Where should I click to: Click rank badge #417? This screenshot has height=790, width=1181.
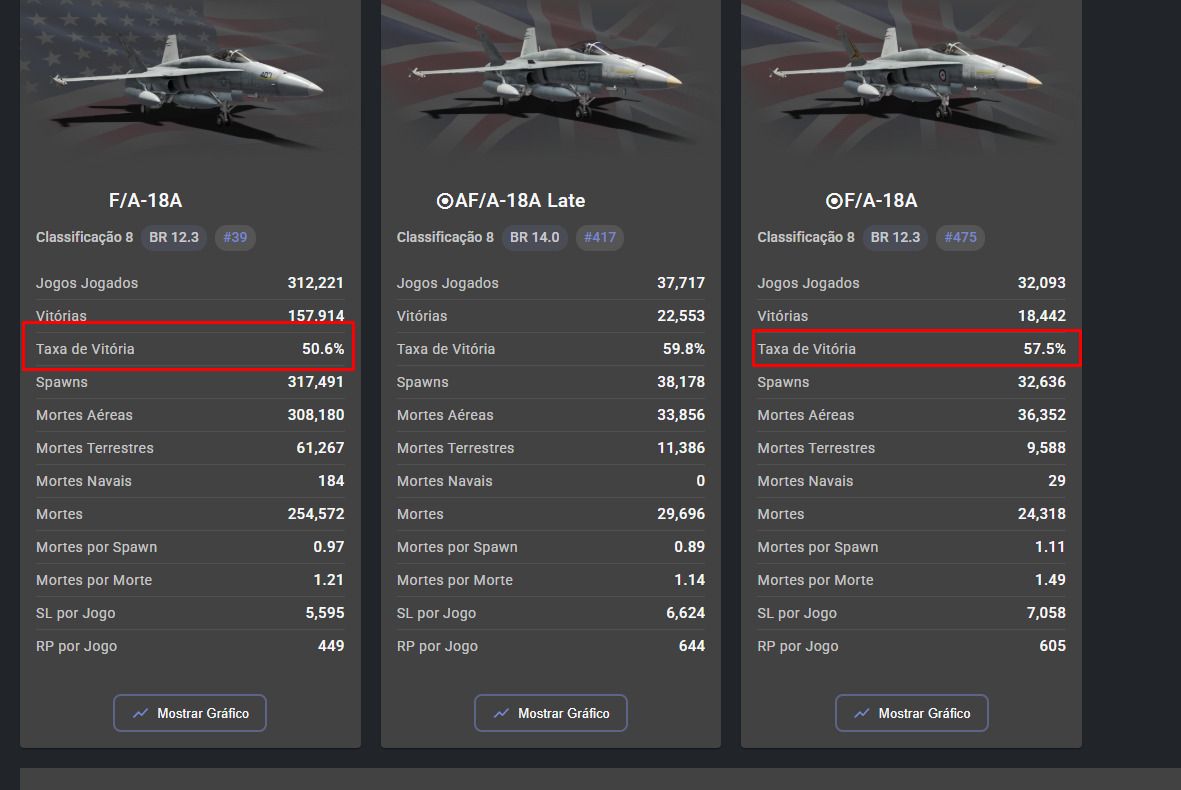tap(600, 238)
